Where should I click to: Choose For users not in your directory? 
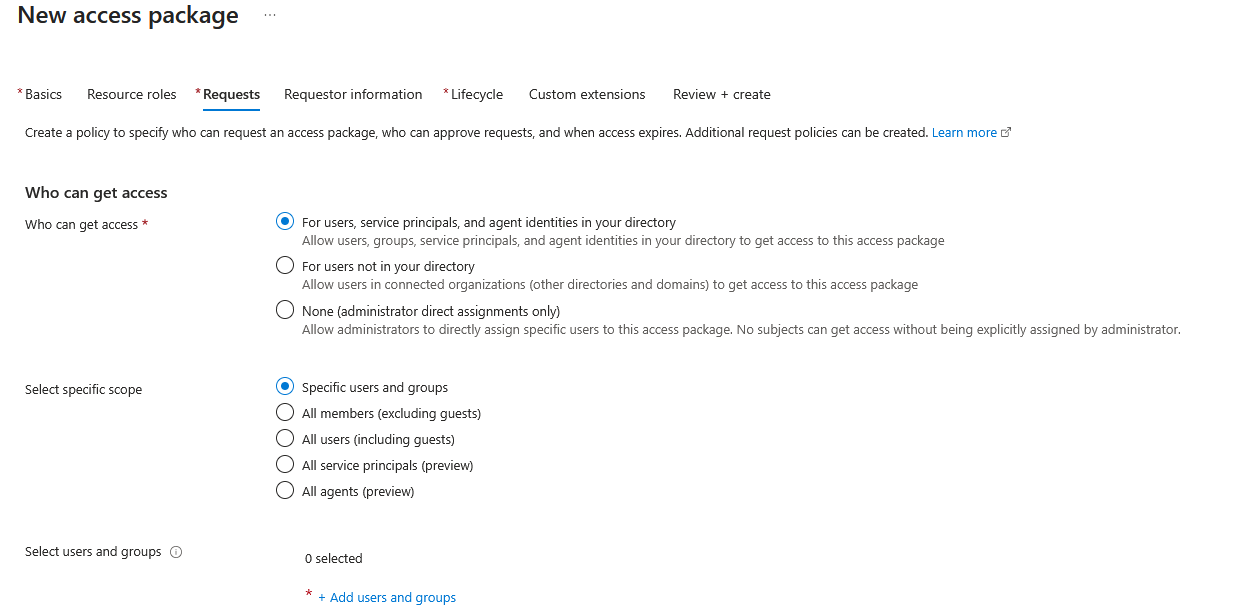(x=285, y=264)
